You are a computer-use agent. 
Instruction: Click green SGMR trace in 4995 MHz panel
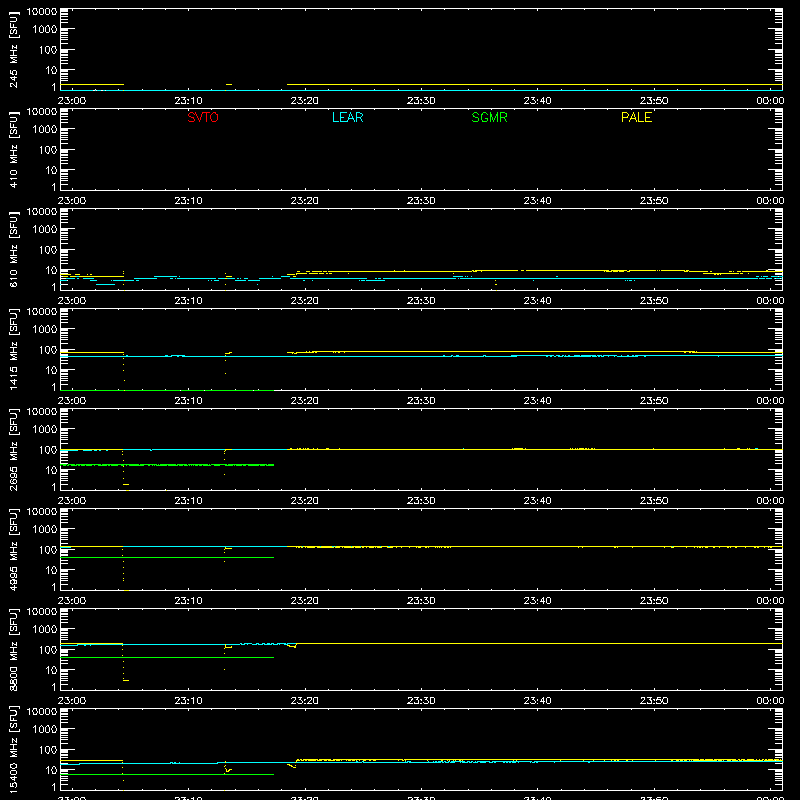[x=167, y=557]
